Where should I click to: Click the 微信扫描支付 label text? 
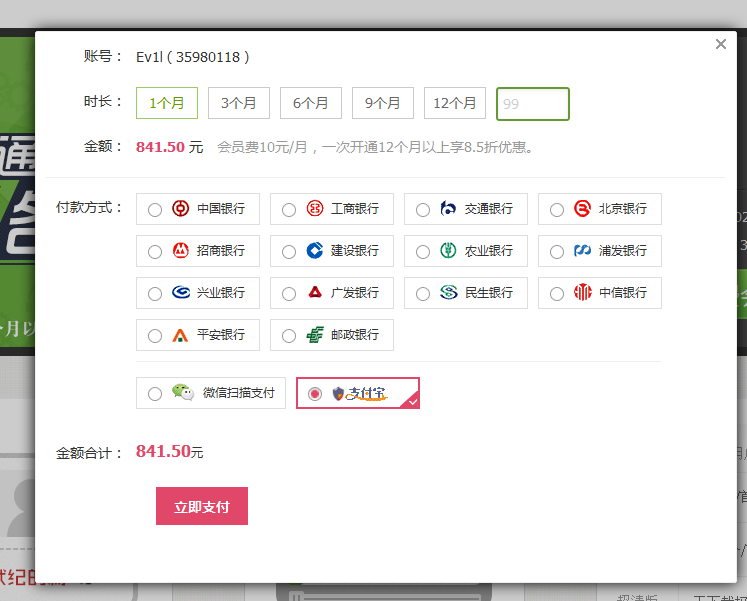click(239, 393)
